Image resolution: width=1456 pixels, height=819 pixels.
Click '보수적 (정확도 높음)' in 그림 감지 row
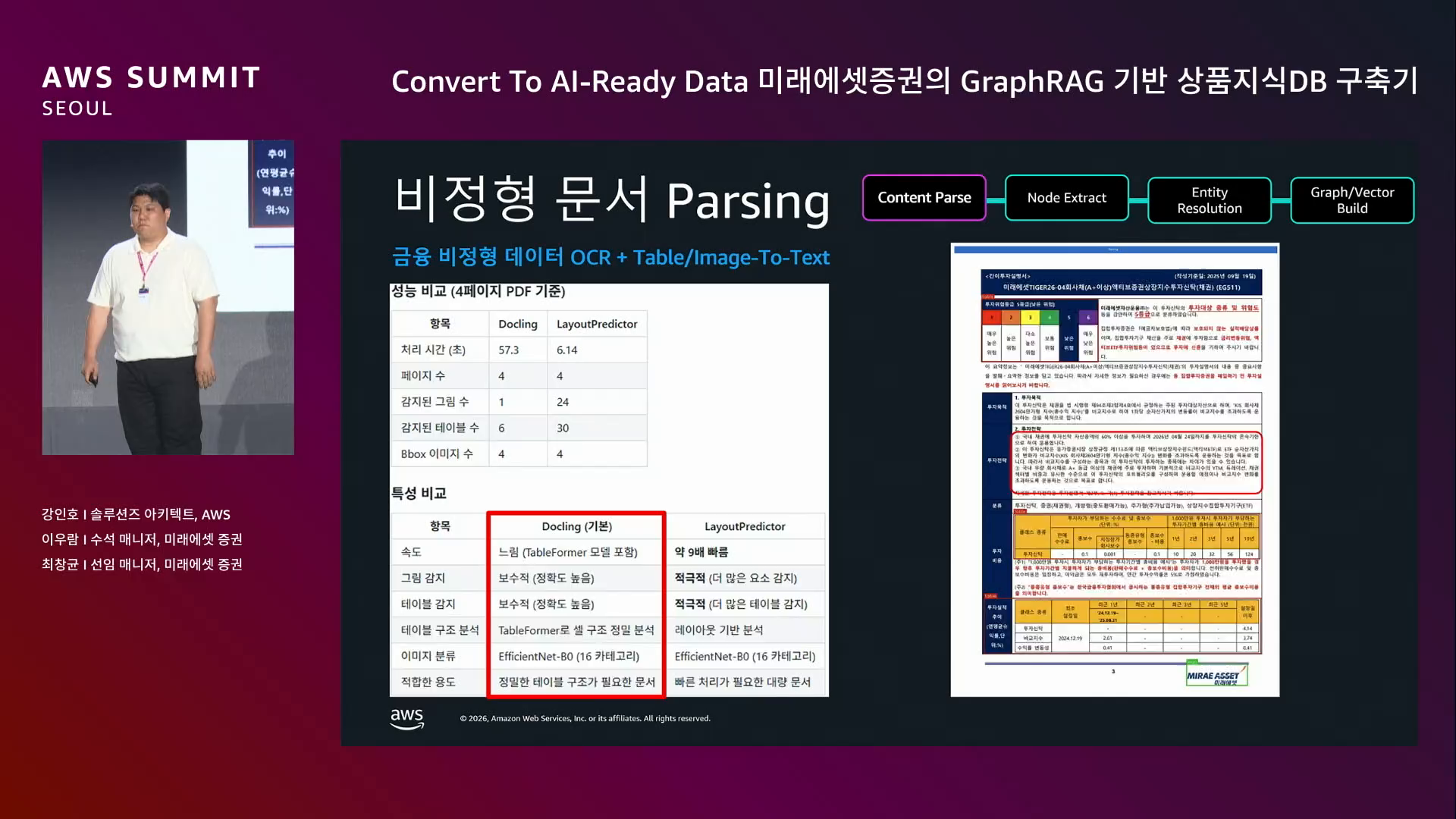coord(546,578)
